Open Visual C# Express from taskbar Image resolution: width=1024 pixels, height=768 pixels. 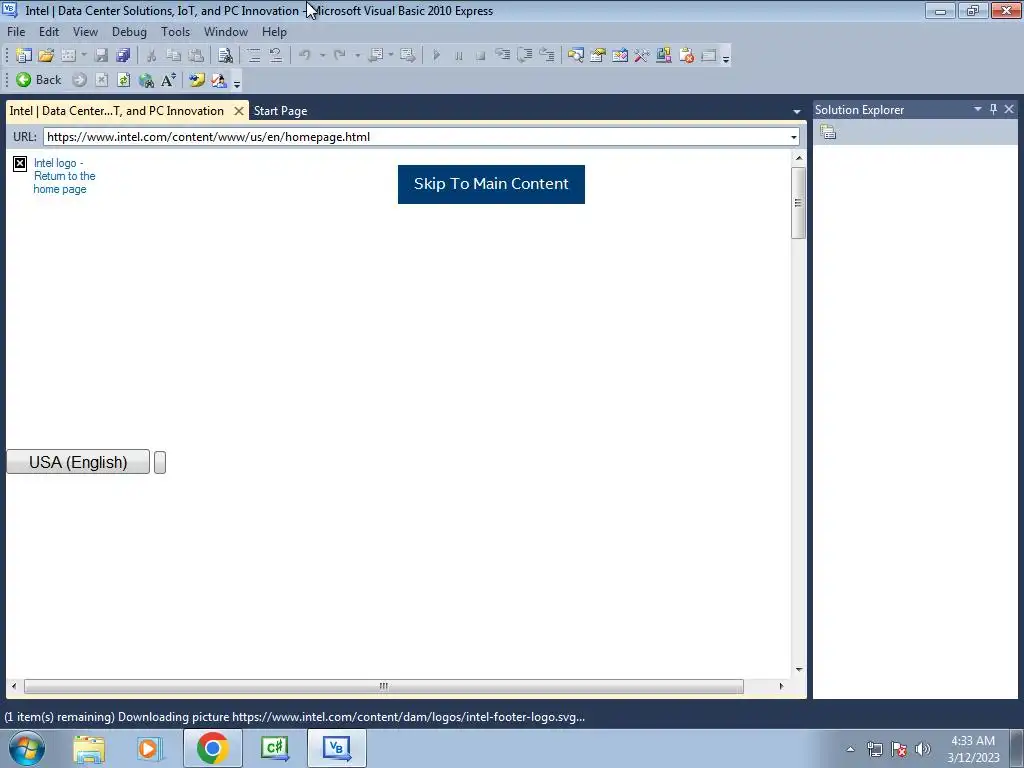tap(274, 748)
